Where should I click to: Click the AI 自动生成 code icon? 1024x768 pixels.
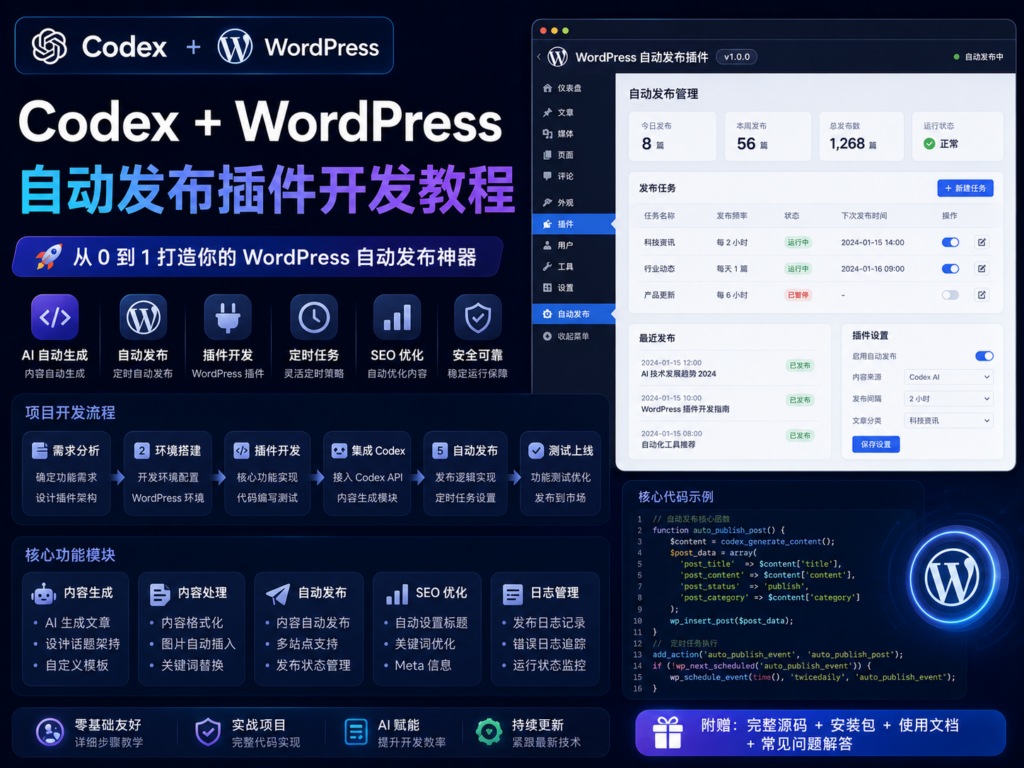point(55,317)
